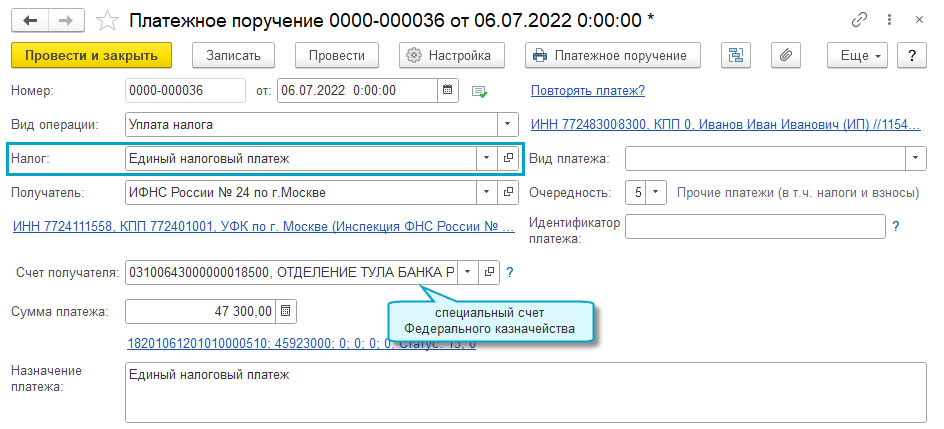Open the Счет получателя item form icon
944x429 pixels.
tap(489, 272)
